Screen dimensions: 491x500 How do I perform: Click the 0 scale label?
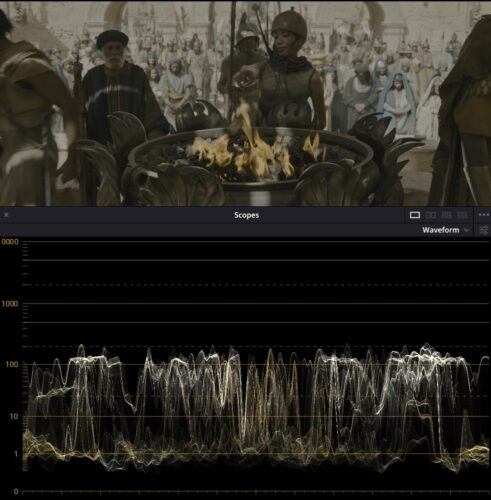(x=16, y=491)
